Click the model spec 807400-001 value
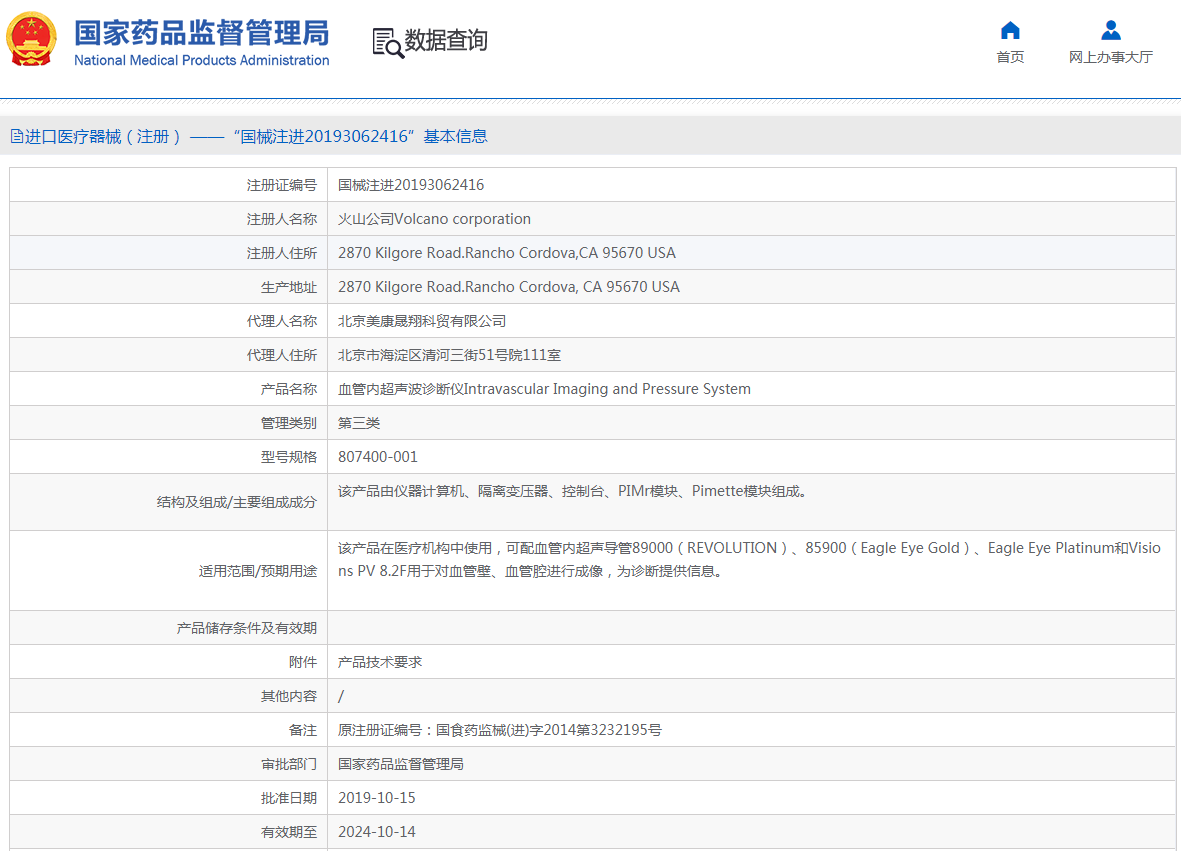Image resolution: width=1181 pixels, height=851 pixels. click(378, 457)
